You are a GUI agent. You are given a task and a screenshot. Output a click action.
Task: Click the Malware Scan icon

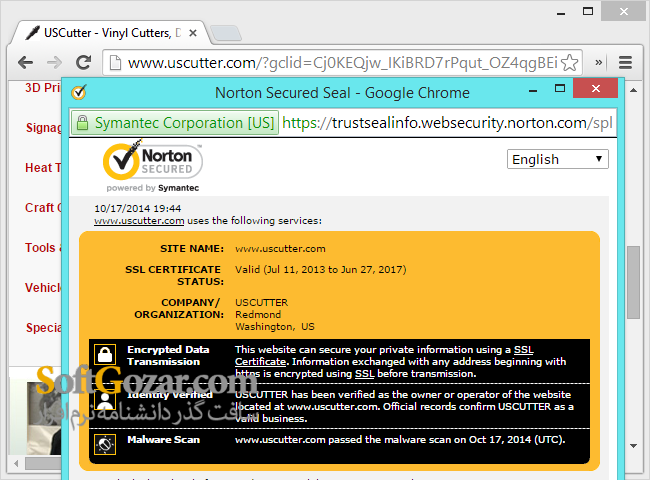(105, 444)
